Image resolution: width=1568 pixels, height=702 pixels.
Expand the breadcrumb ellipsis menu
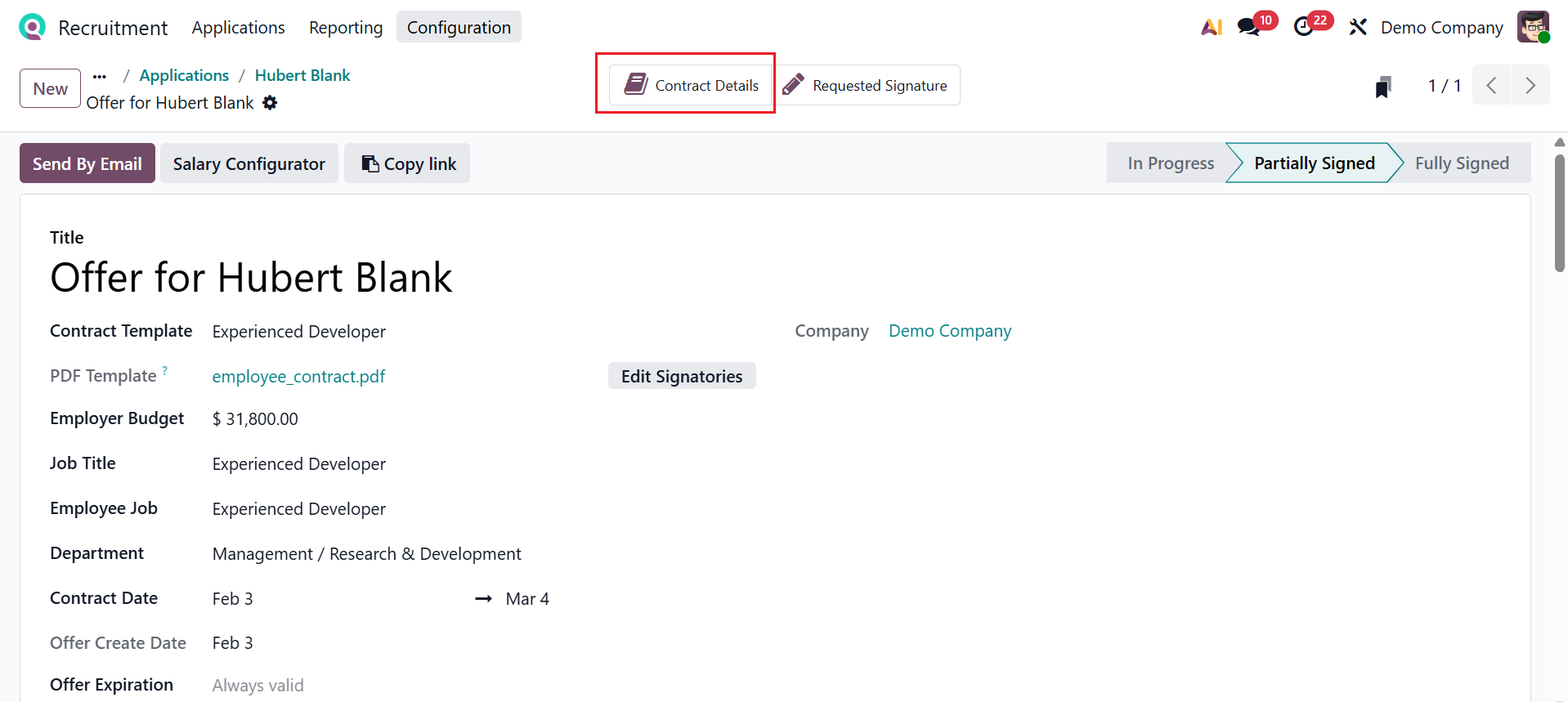tap(100, 76)
